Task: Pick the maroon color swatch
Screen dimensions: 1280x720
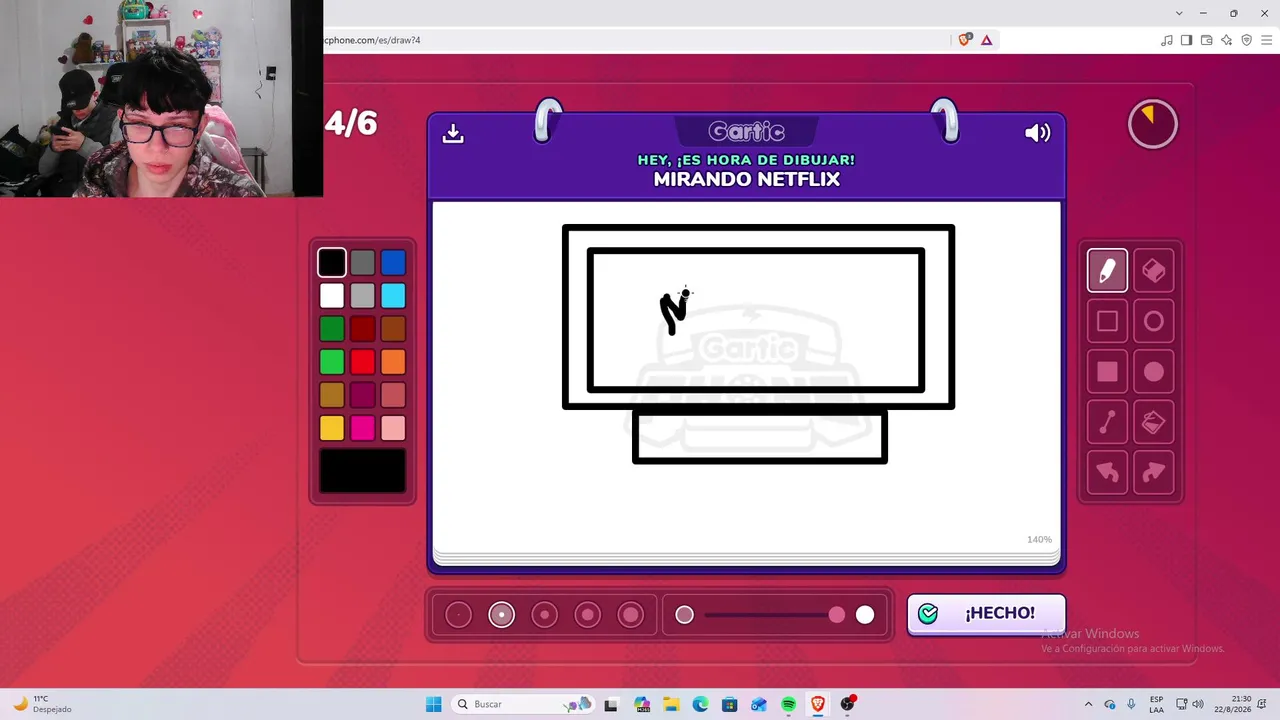Action: [362, 395]
